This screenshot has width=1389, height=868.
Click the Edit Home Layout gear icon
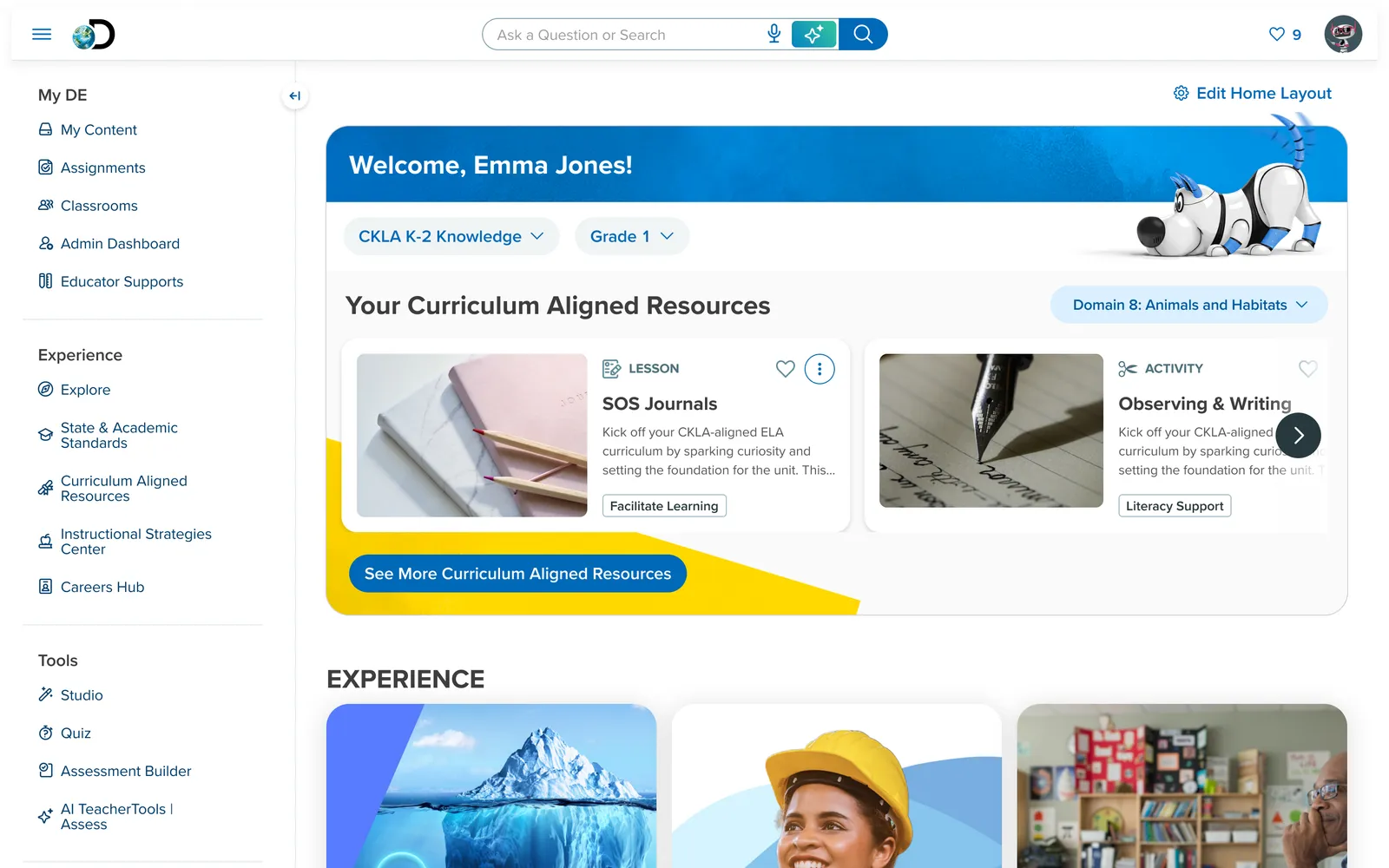(x=1182, y=93)
